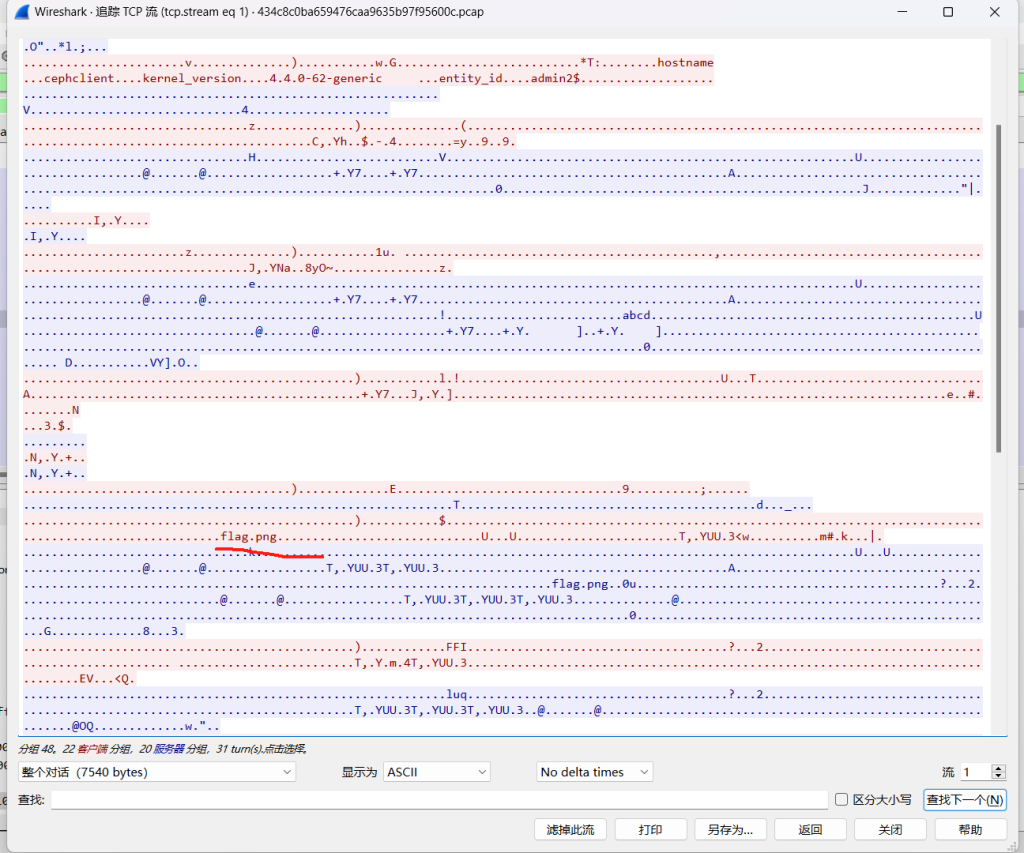Screen dimensions: 1024x853
Task: Enable the 区分大小写 case-sensitive checkbox
Action: pos(841,800)
